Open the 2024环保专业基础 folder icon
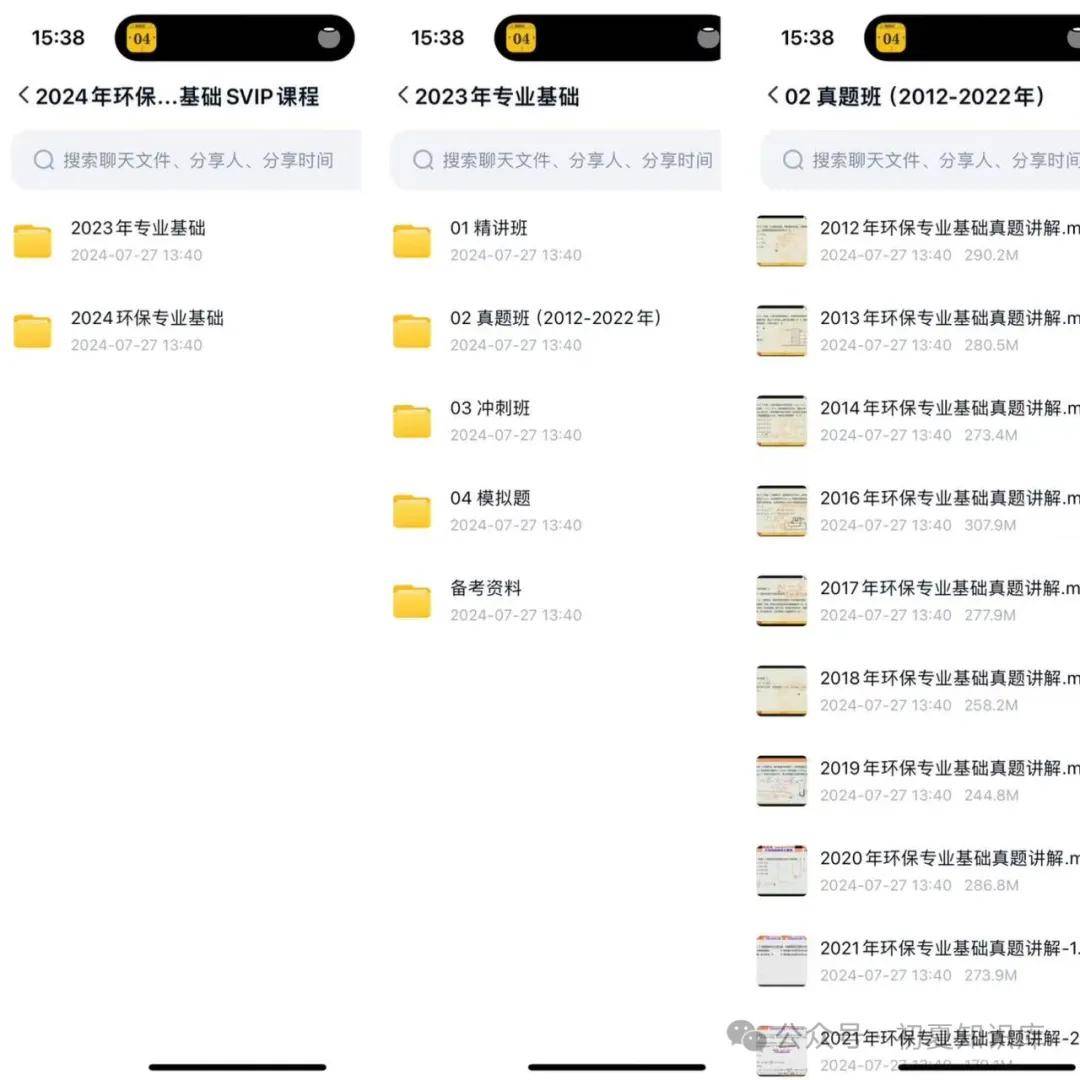The width and height of the screenshot is (1080, 1080). pyautogui.click(x=32, y=331)
